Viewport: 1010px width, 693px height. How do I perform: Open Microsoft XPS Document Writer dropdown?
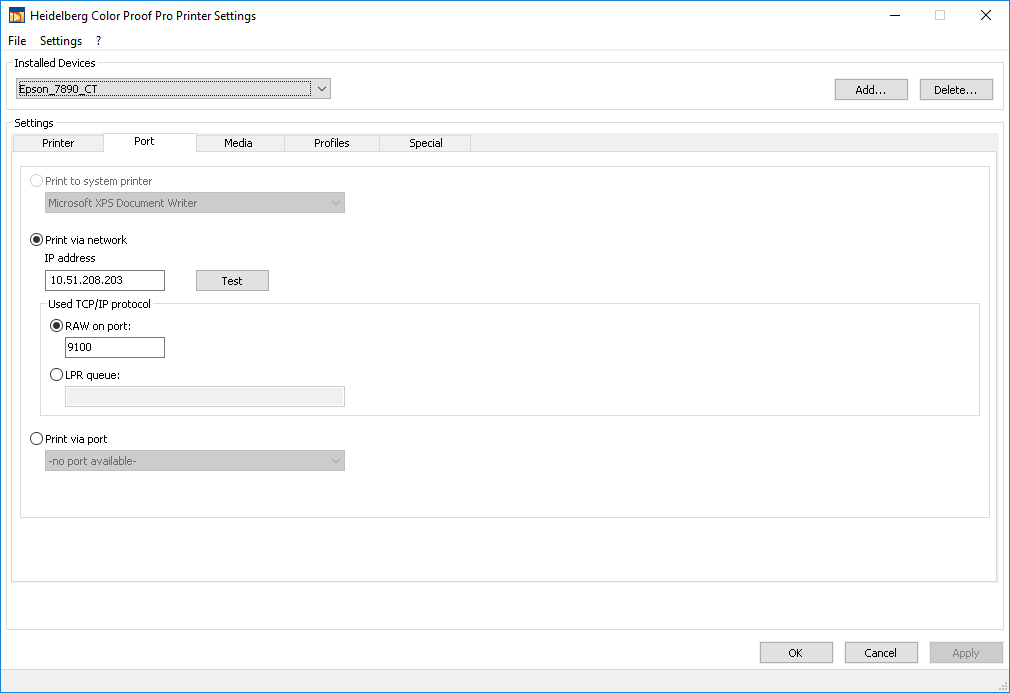(195, 203)
